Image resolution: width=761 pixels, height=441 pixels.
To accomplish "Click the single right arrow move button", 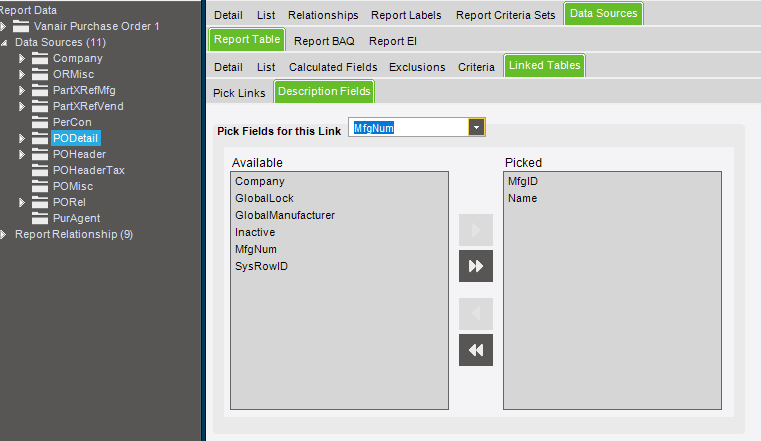I will (x=476, y=230).
